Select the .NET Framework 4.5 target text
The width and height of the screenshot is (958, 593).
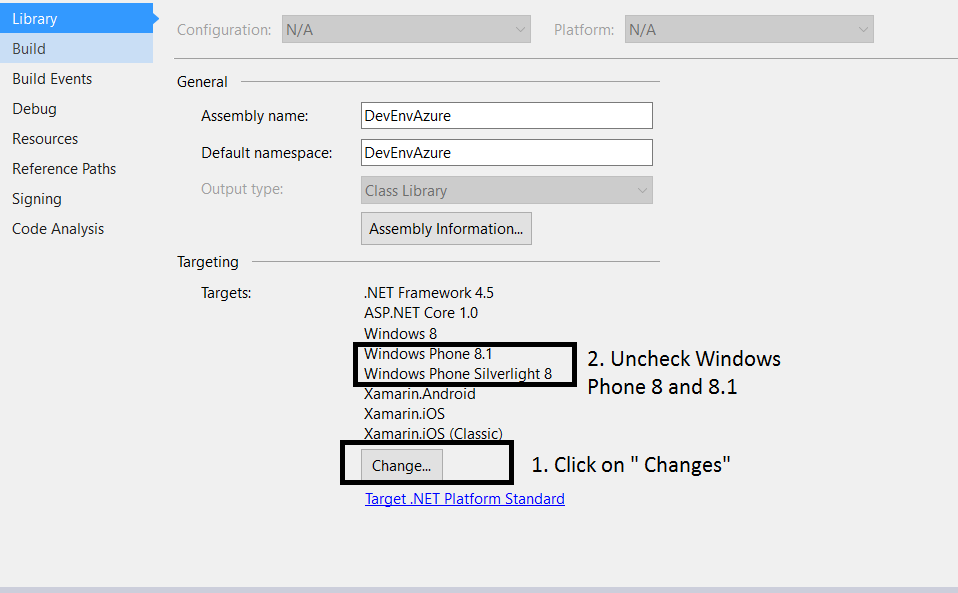pyautogui.click(x=428, y=293)
